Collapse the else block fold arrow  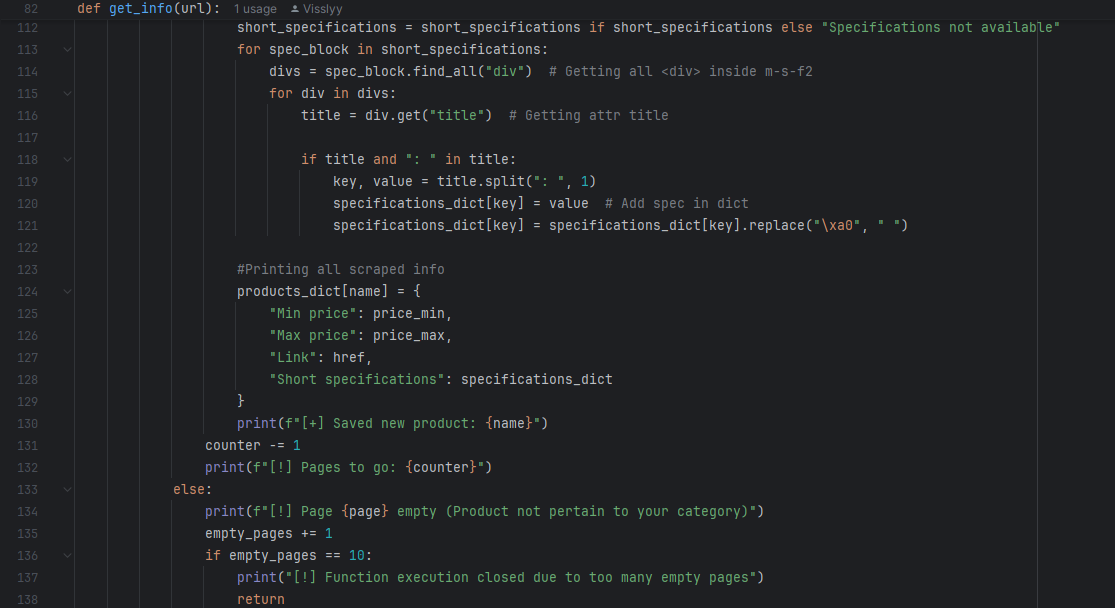[x=67, y=490]
